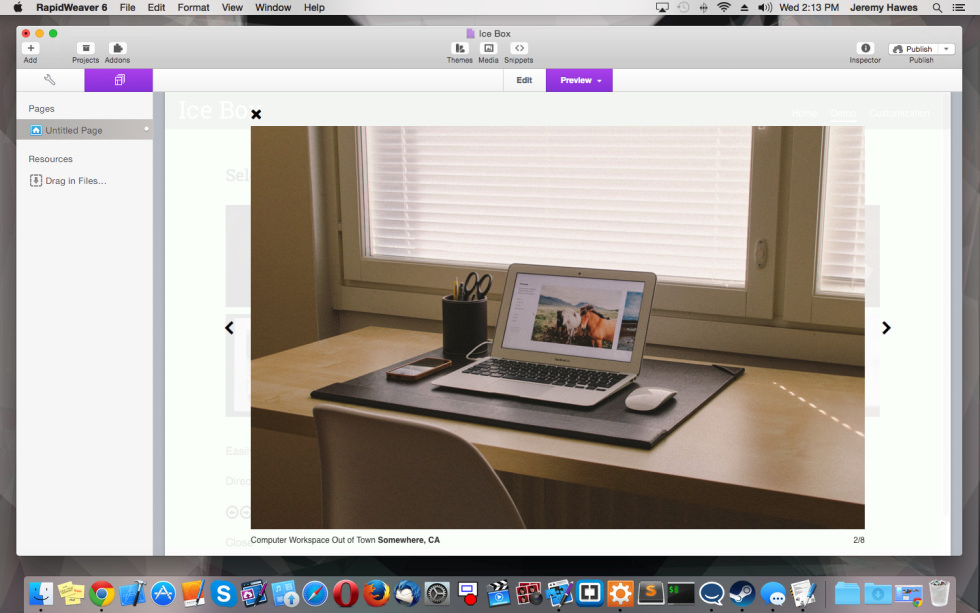Open the Projects toolbar icon
Viewport: 980px width, 613px height.
(x=86, y=48)
